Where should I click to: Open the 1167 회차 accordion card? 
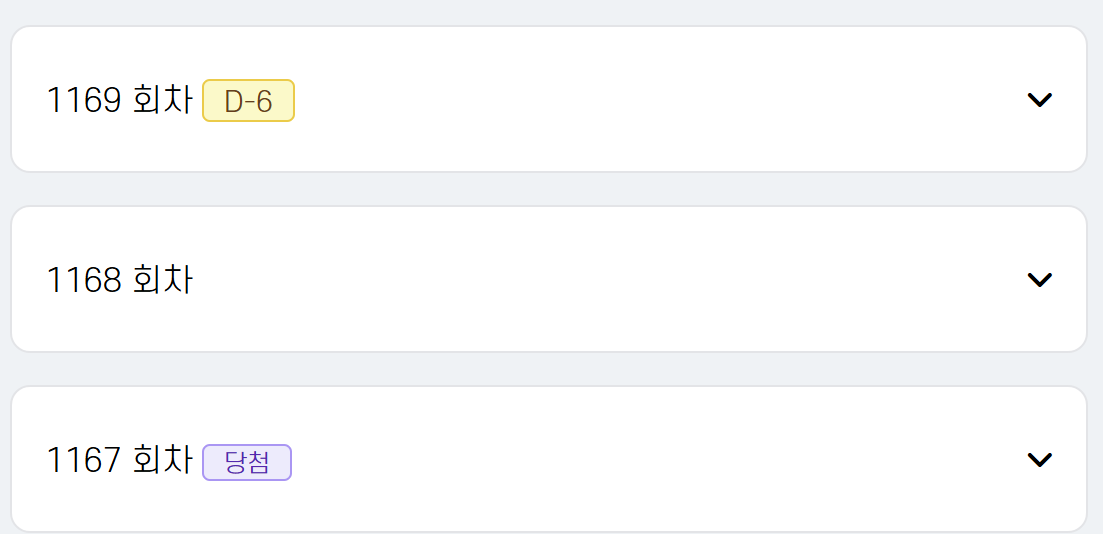point(600,460)
